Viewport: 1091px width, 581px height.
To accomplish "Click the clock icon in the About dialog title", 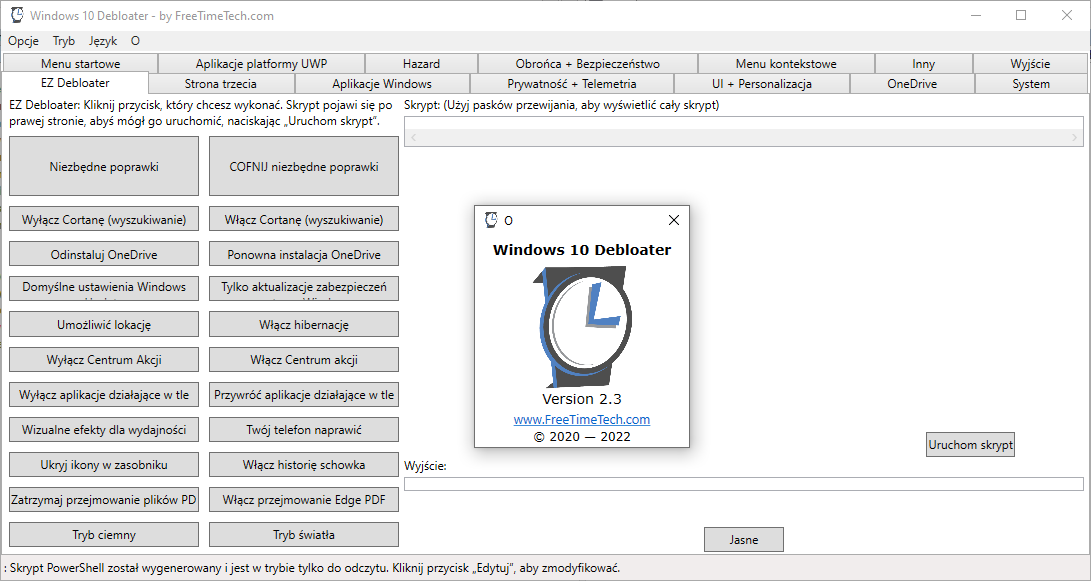I will [491, 220].
